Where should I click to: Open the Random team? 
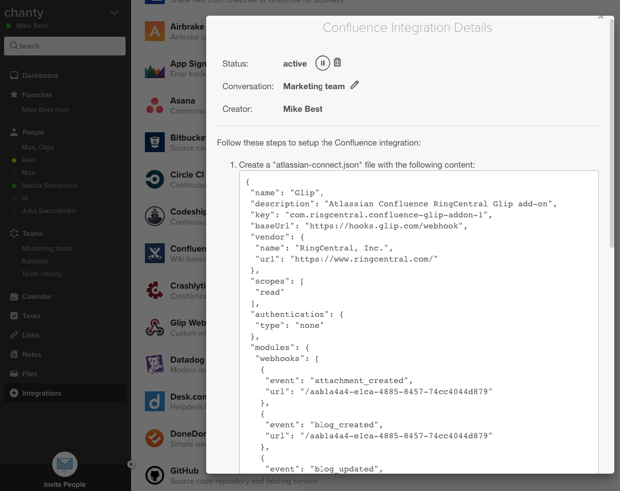click(35, 261)
